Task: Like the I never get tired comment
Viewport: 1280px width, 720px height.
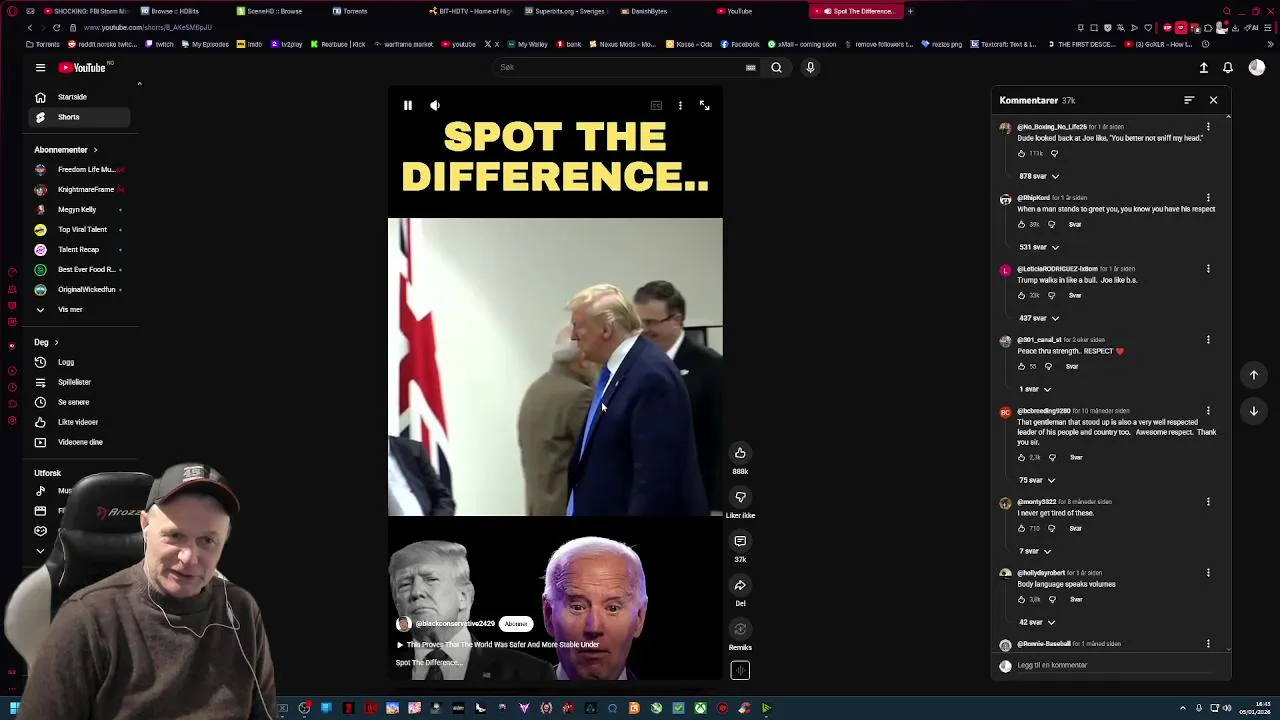Action: [x=1021, y=528]
